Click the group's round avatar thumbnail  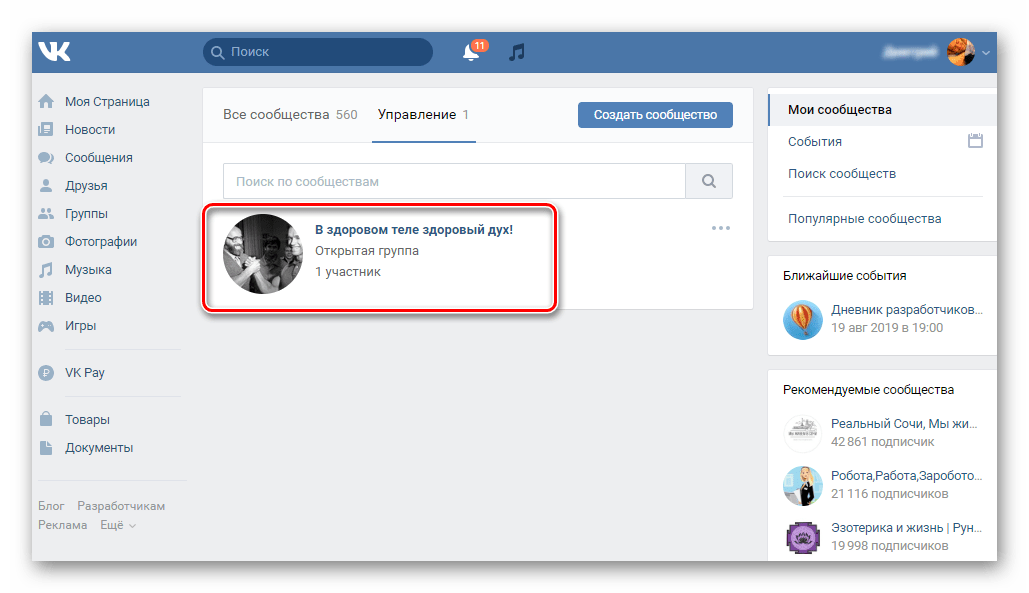(262, 253)
